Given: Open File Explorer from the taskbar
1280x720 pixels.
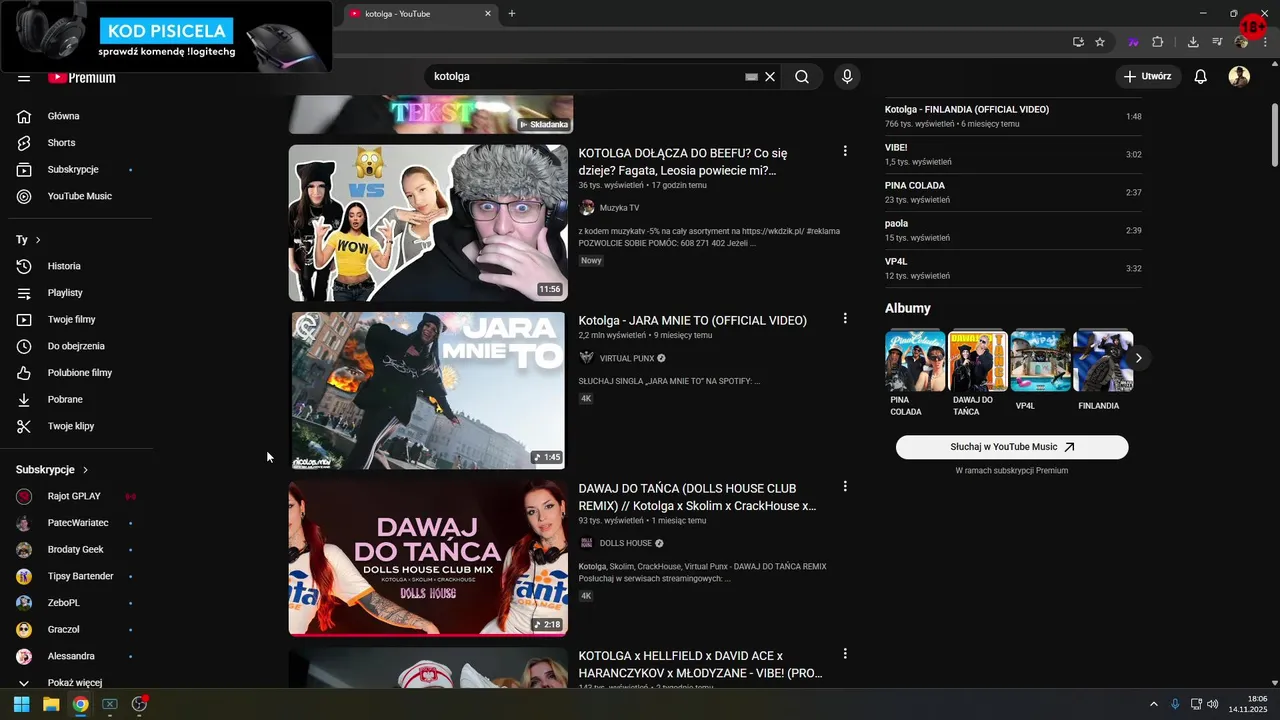Looking at the screenshot, I should pos(51,704).
